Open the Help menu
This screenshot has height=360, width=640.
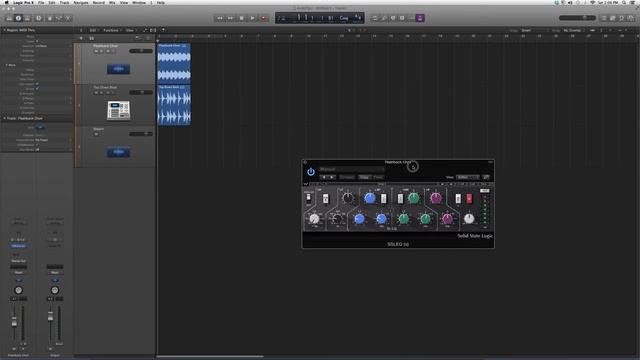(x=161, y=2)
